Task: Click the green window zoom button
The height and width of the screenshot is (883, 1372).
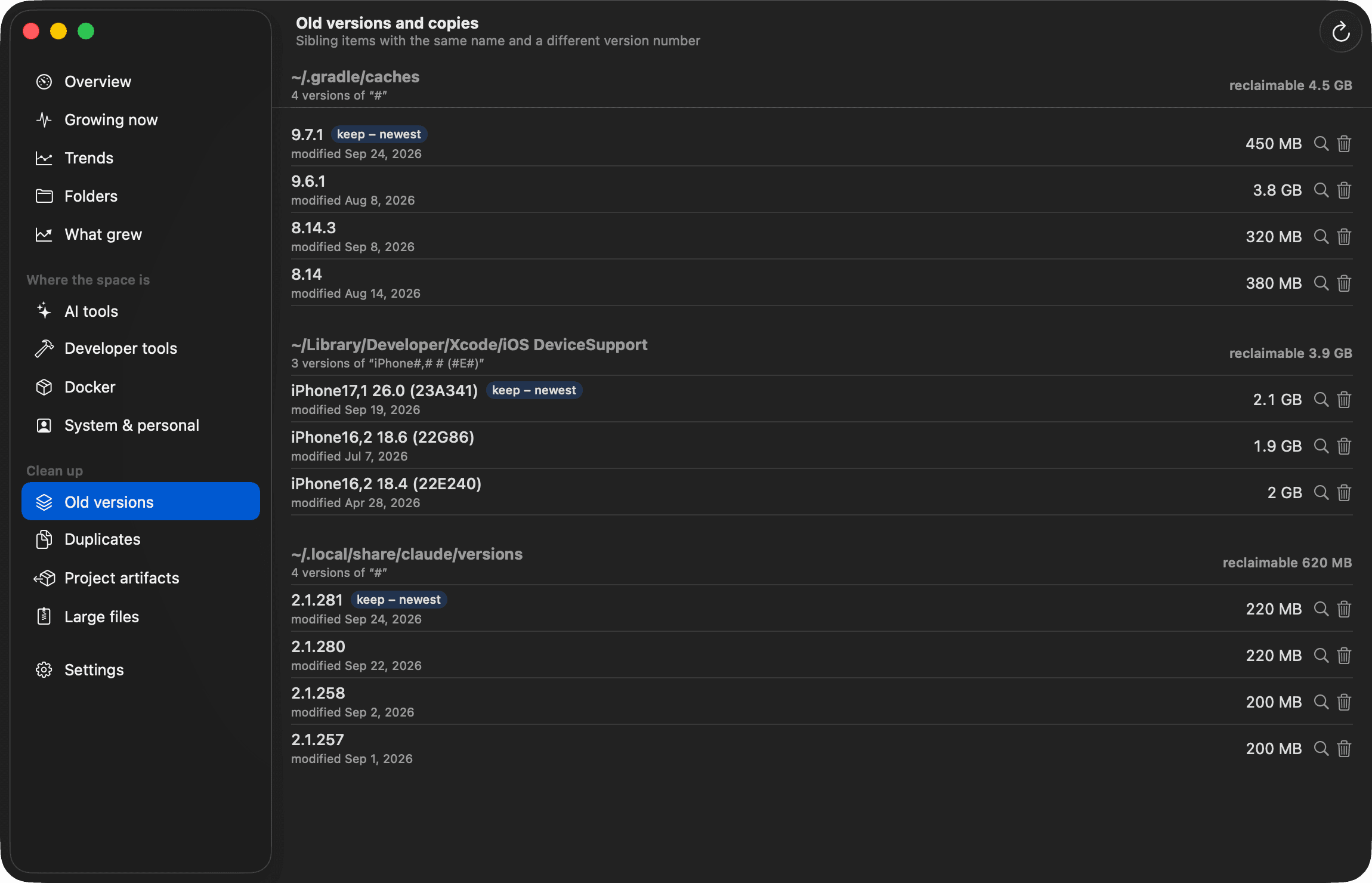Action: [x=86, y=31]
